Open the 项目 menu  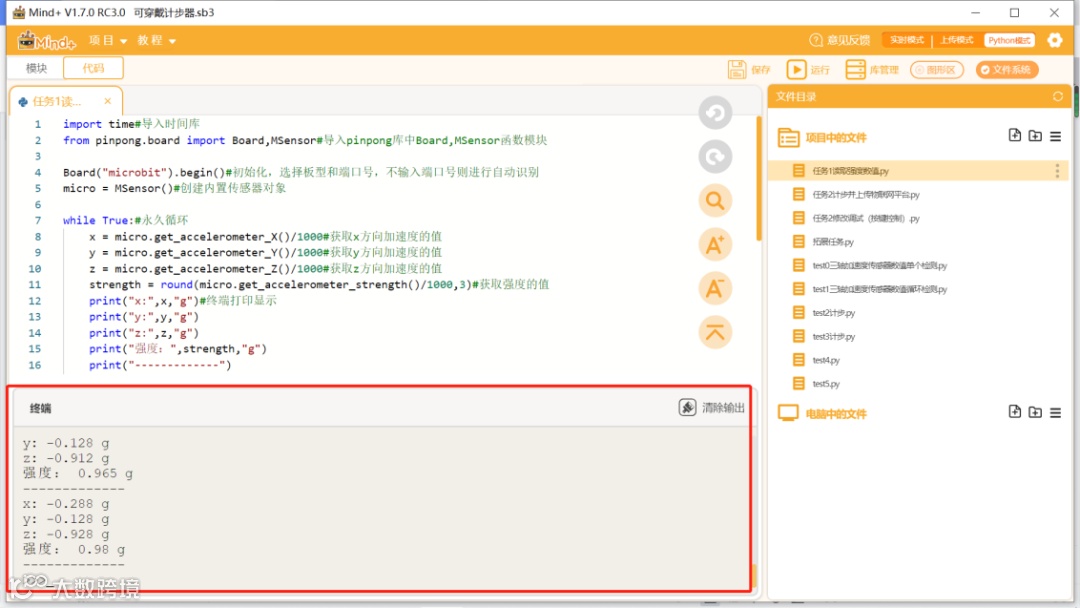107,41
